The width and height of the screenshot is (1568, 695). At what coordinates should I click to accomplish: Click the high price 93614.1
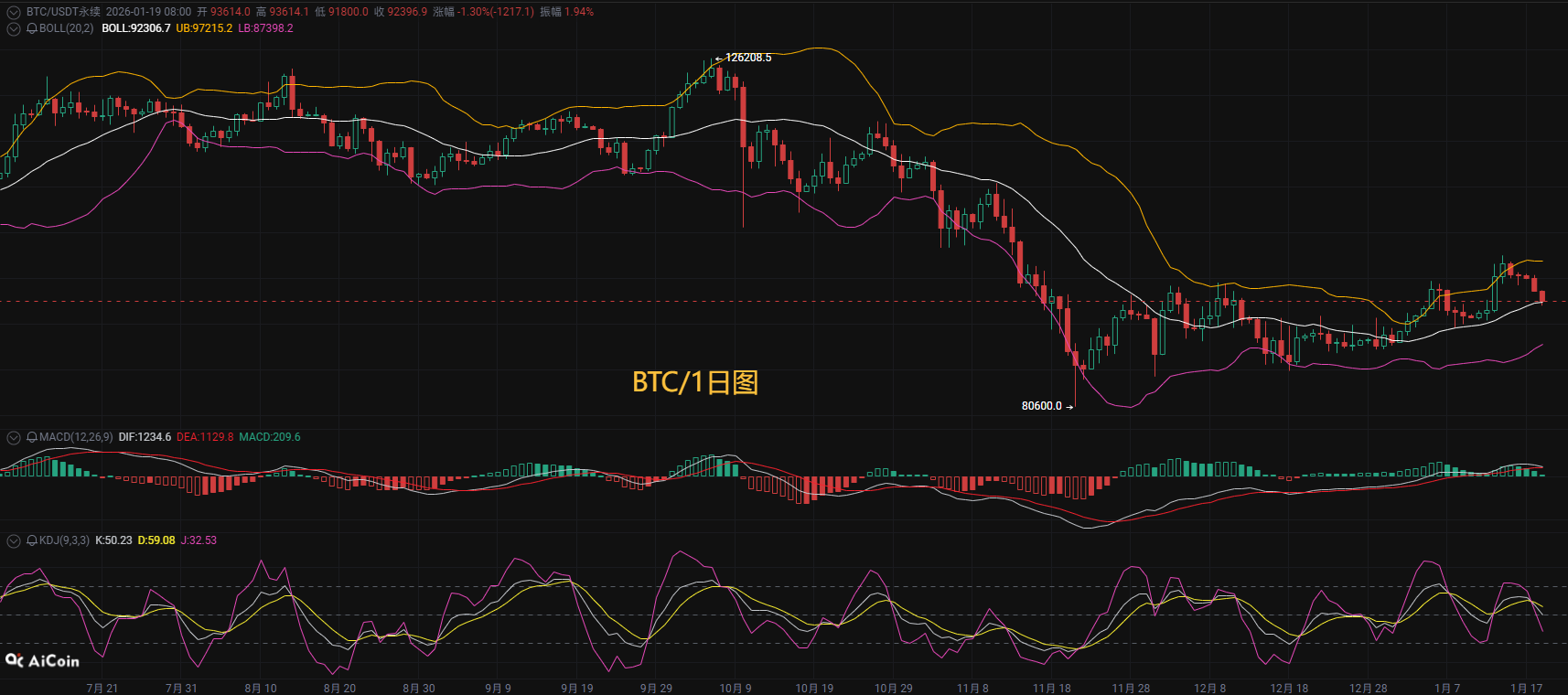coord(289,12)
